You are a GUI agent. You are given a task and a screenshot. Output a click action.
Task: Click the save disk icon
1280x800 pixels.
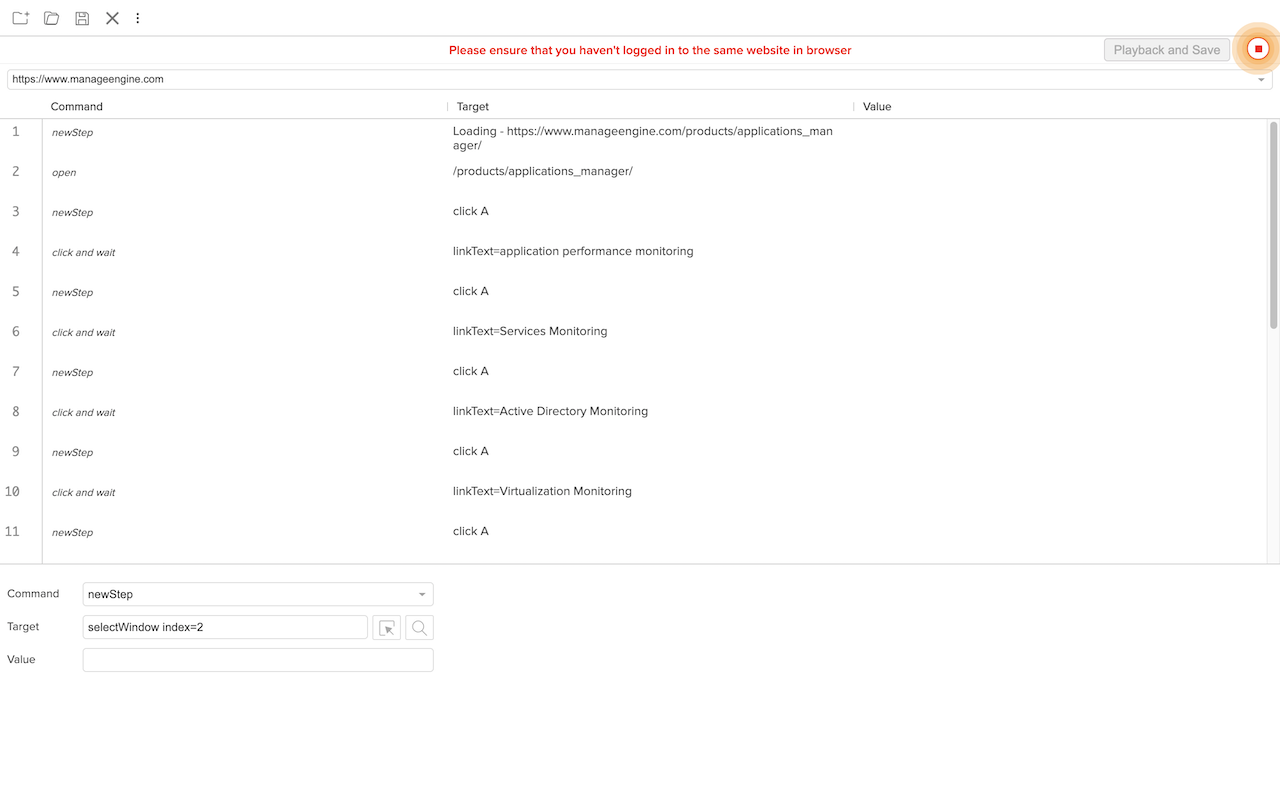point(82,18)
